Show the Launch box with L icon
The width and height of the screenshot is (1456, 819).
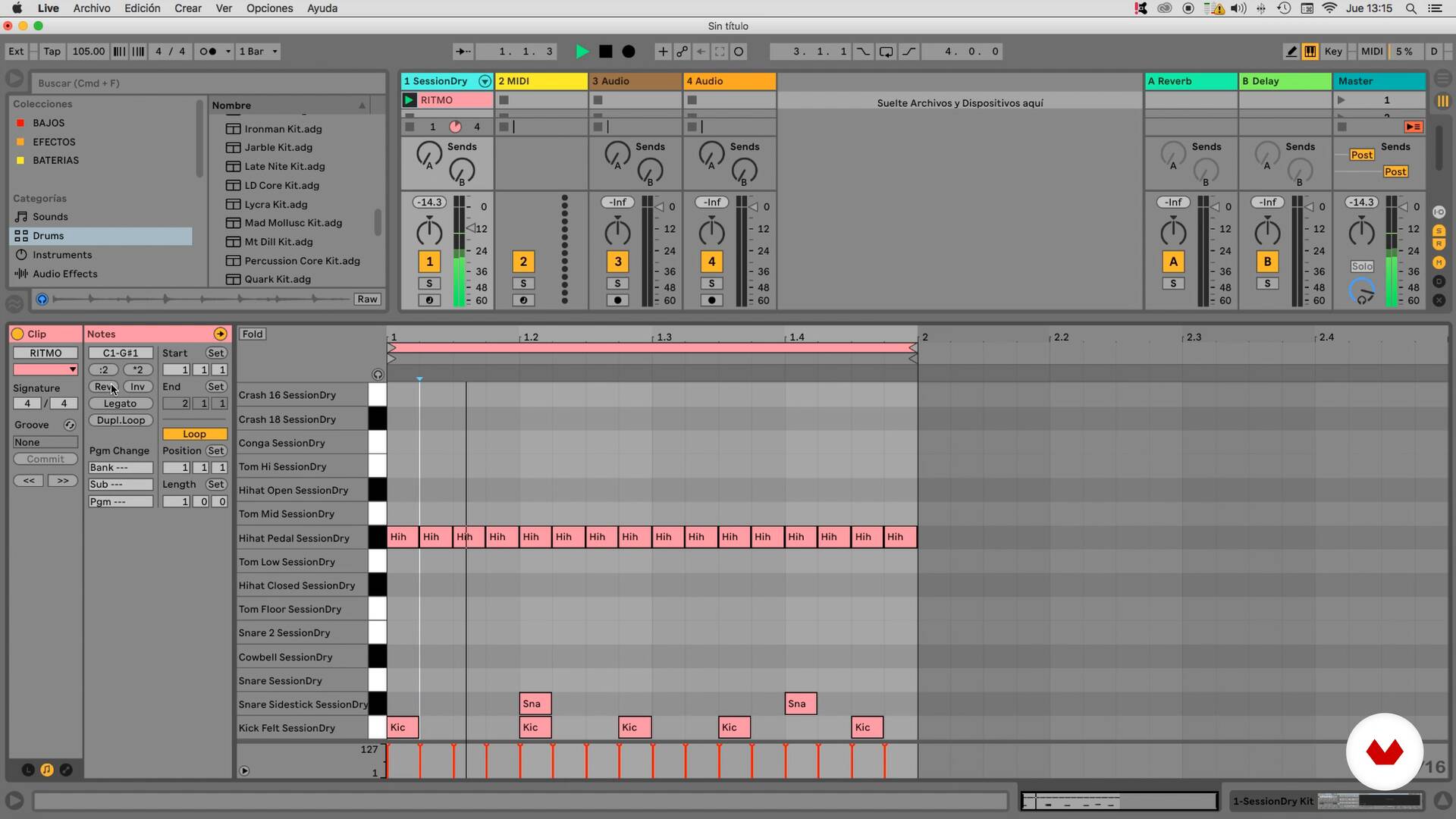click(x=28, y=770)
